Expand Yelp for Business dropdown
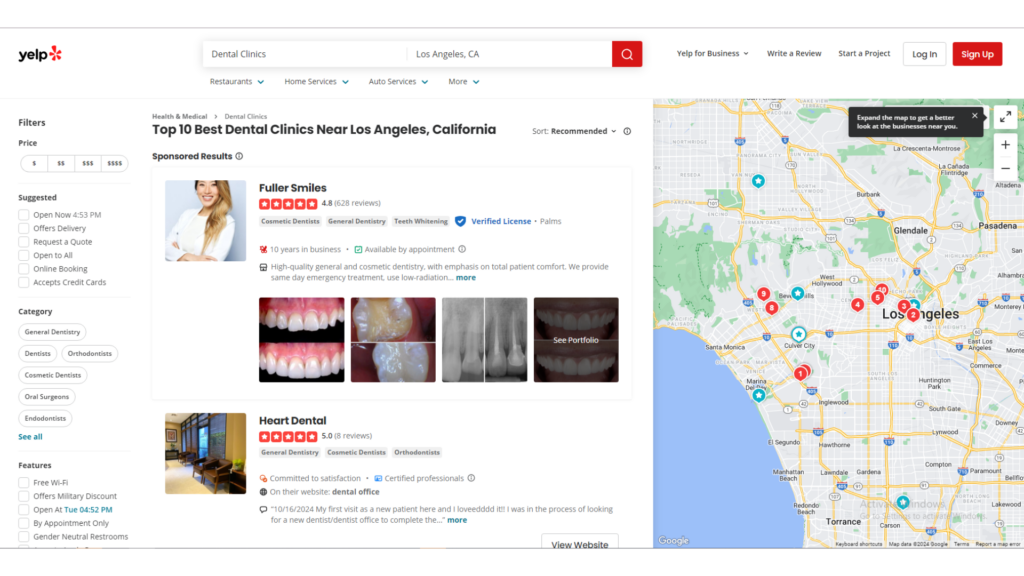This screenshot has height=576, width=1024. pyautogui.click(x=712, y=54)
